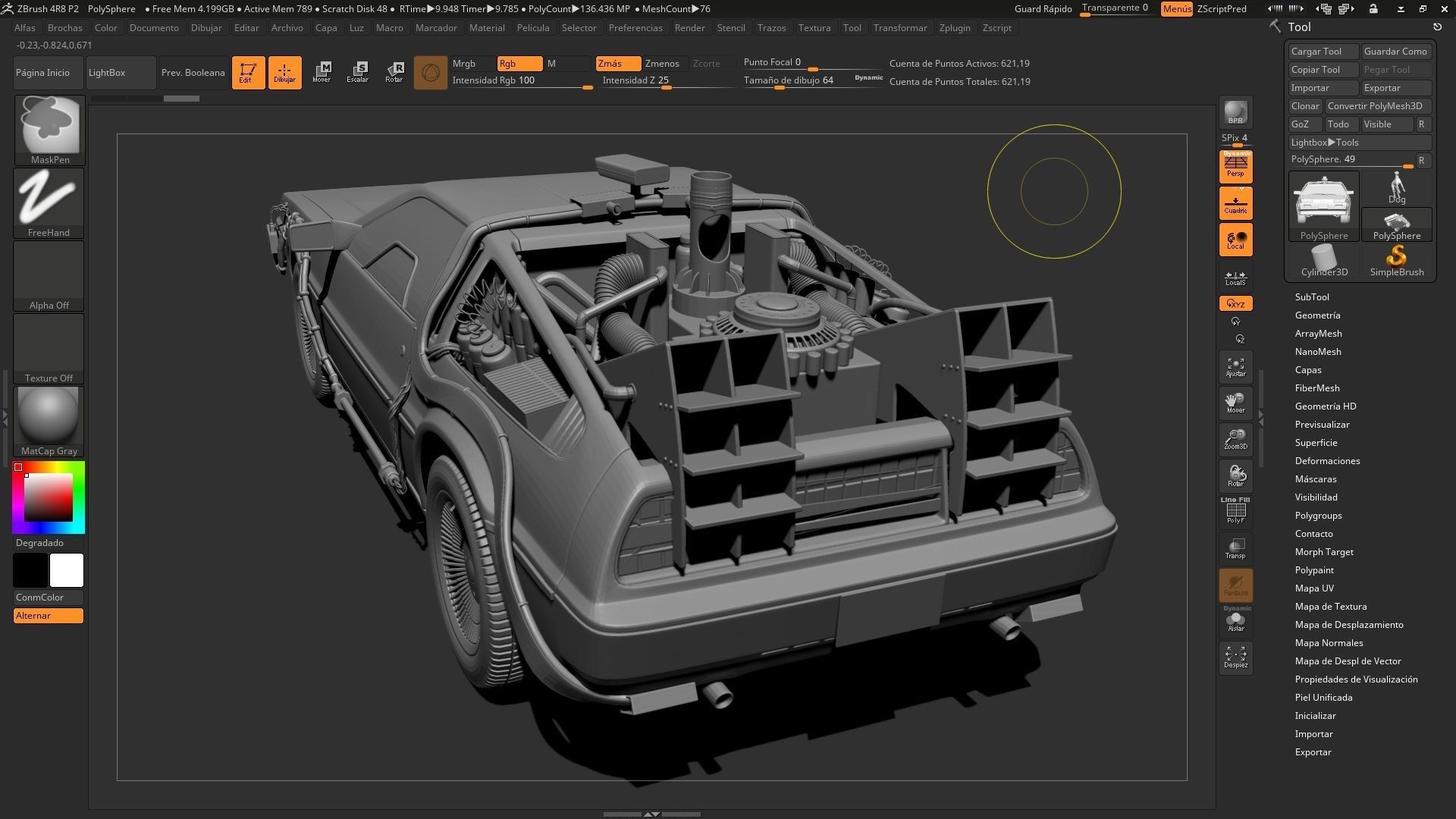Screen dimensions: 1456x819
Task: Open the Documento menu
Action: click(154, 28)
